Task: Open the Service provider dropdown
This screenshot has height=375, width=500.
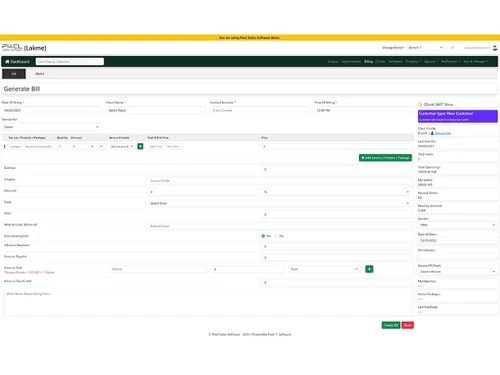Action: point(122,146)
